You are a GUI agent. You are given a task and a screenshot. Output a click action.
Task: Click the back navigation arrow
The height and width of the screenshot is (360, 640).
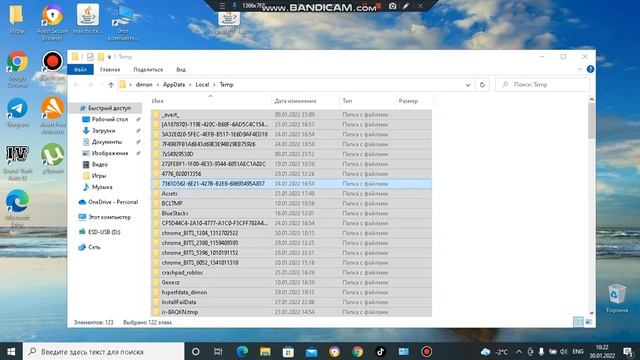click(x=77, y=84)
